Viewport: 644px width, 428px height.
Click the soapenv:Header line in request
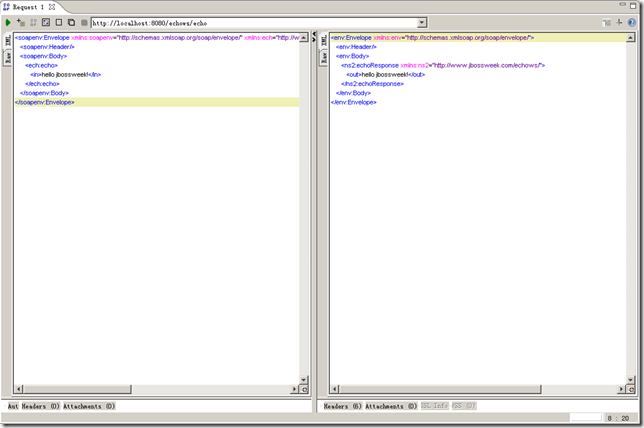47,47
